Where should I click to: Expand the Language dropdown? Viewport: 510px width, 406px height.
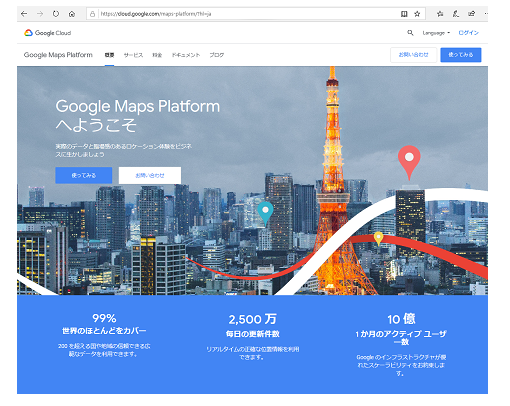pyautogui.click(x=436, y=33)
